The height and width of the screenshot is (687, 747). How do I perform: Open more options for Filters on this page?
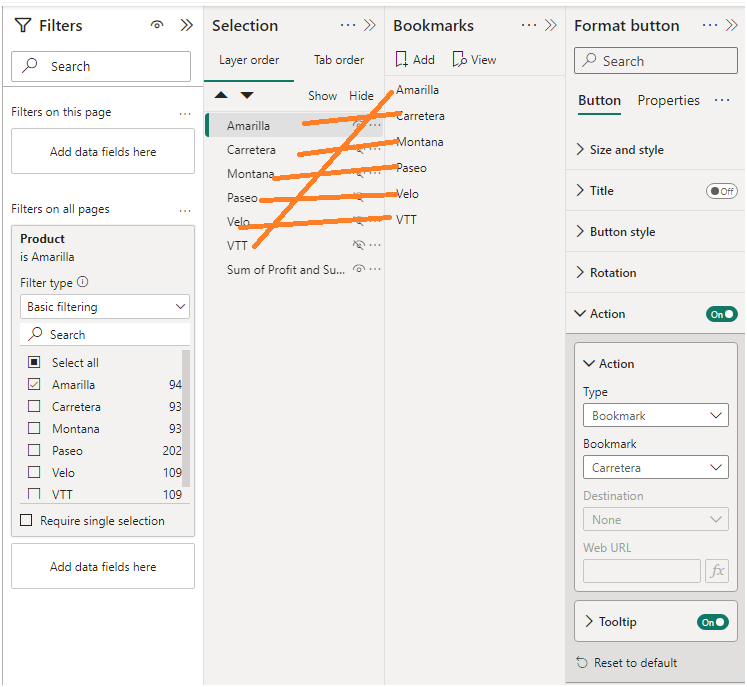185,113
